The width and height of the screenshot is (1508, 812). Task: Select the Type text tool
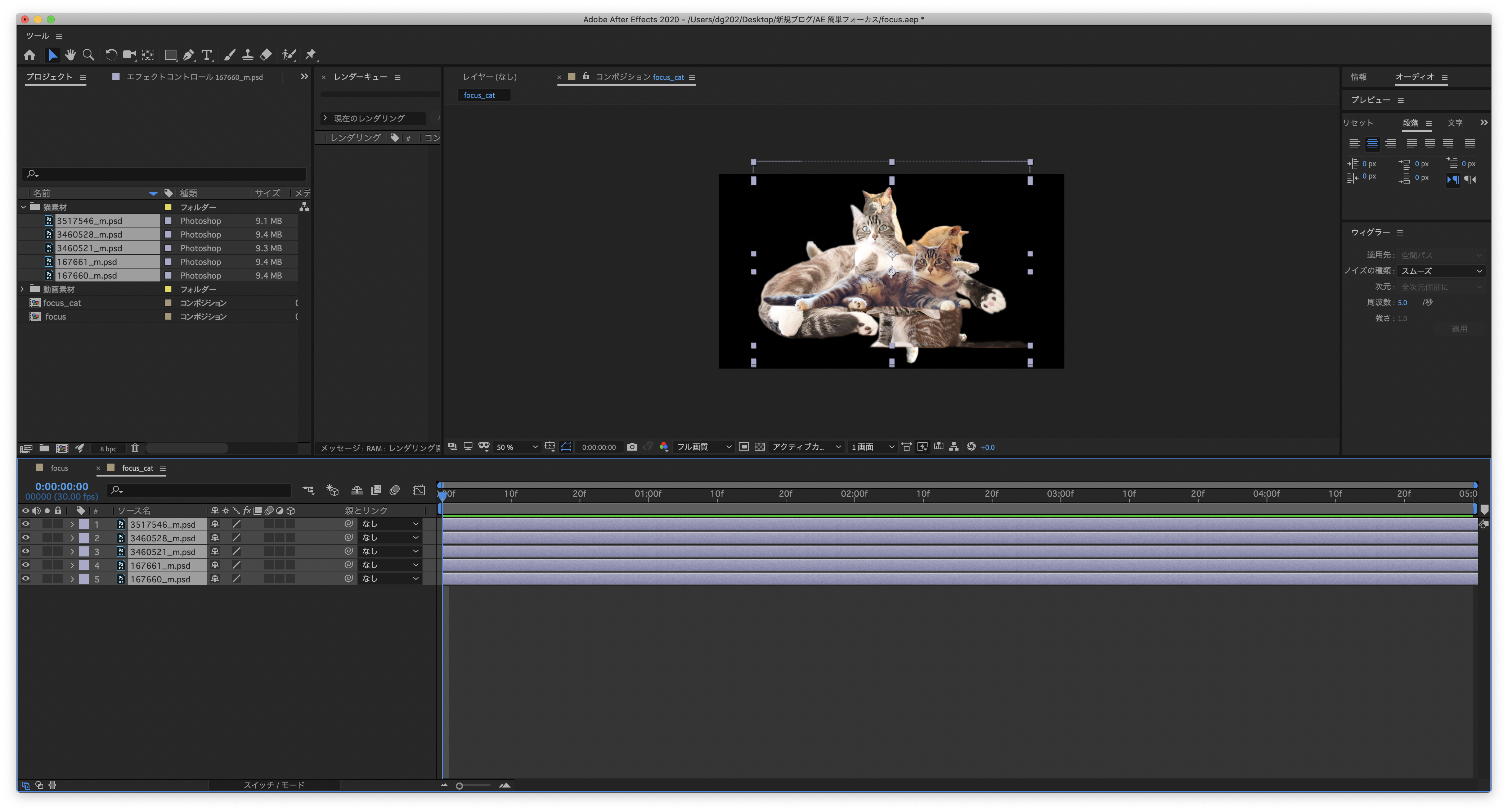click(x=207, y=55)
